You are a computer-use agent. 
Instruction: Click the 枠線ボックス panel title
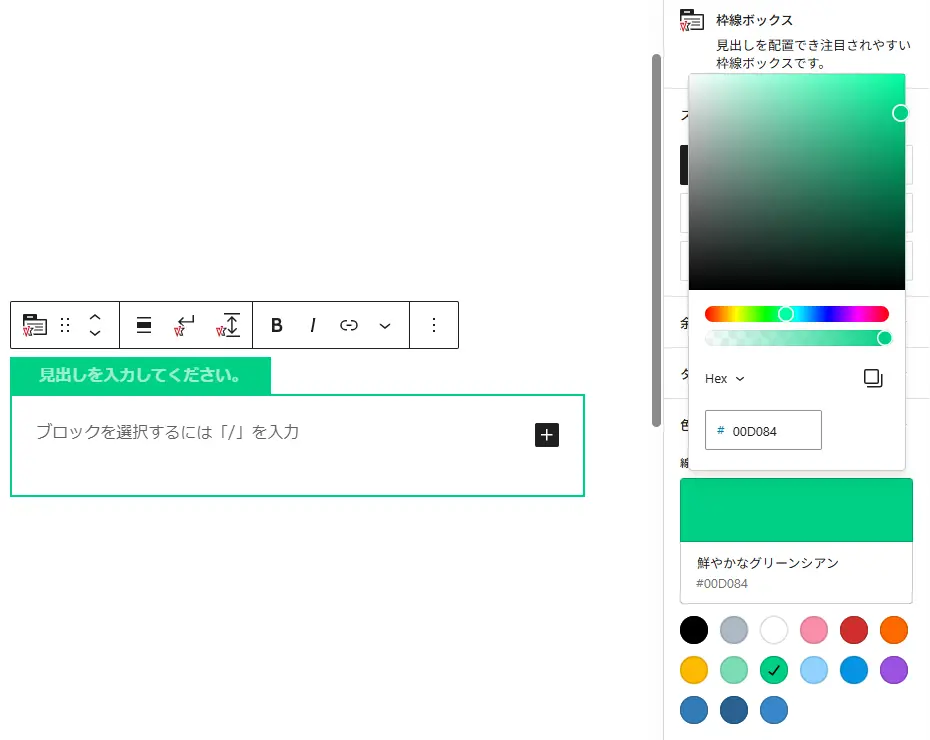coord(755,19)
